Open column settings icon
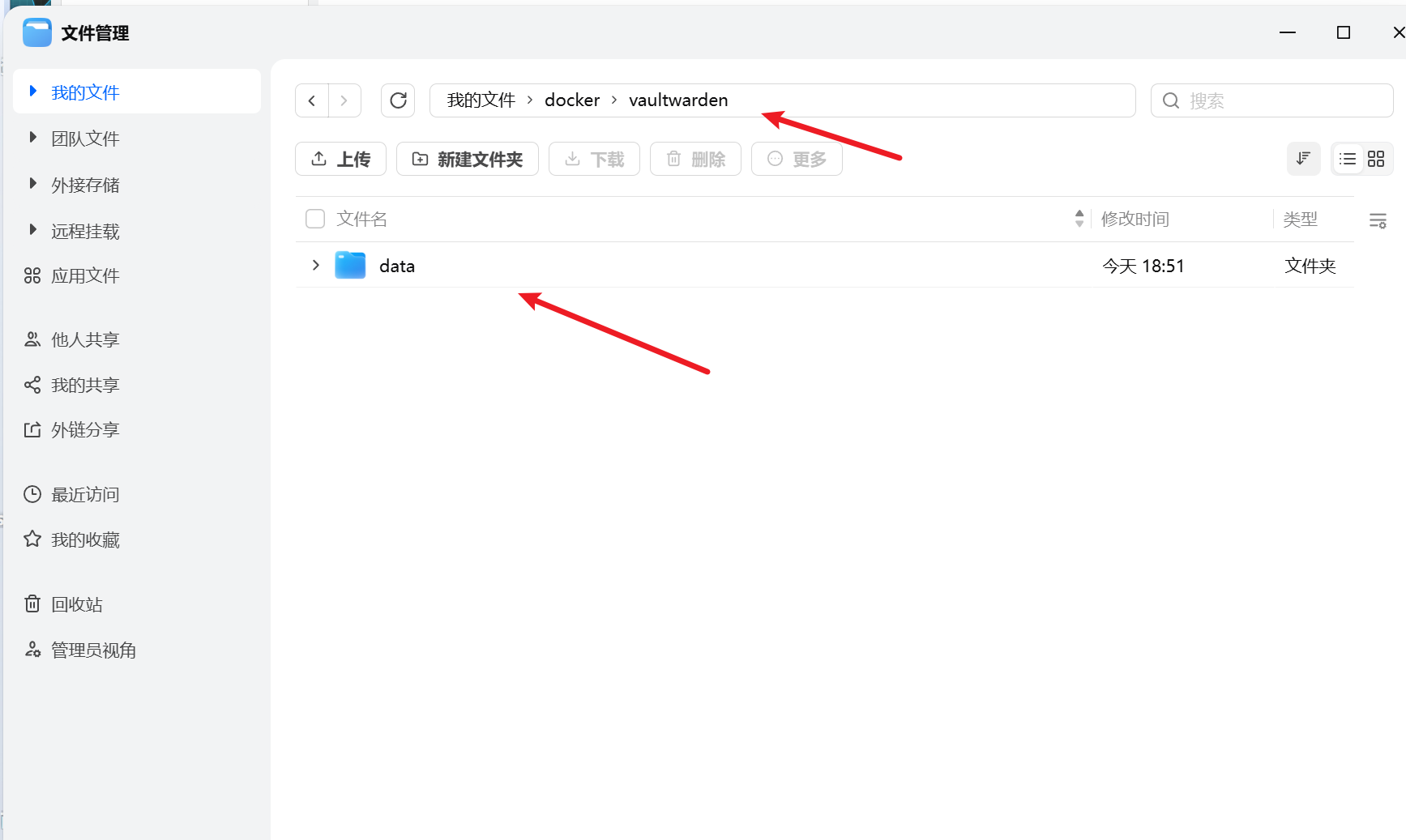This screenshot has height=840, width=1406. pyautogui.click(x=1378, y=220)
